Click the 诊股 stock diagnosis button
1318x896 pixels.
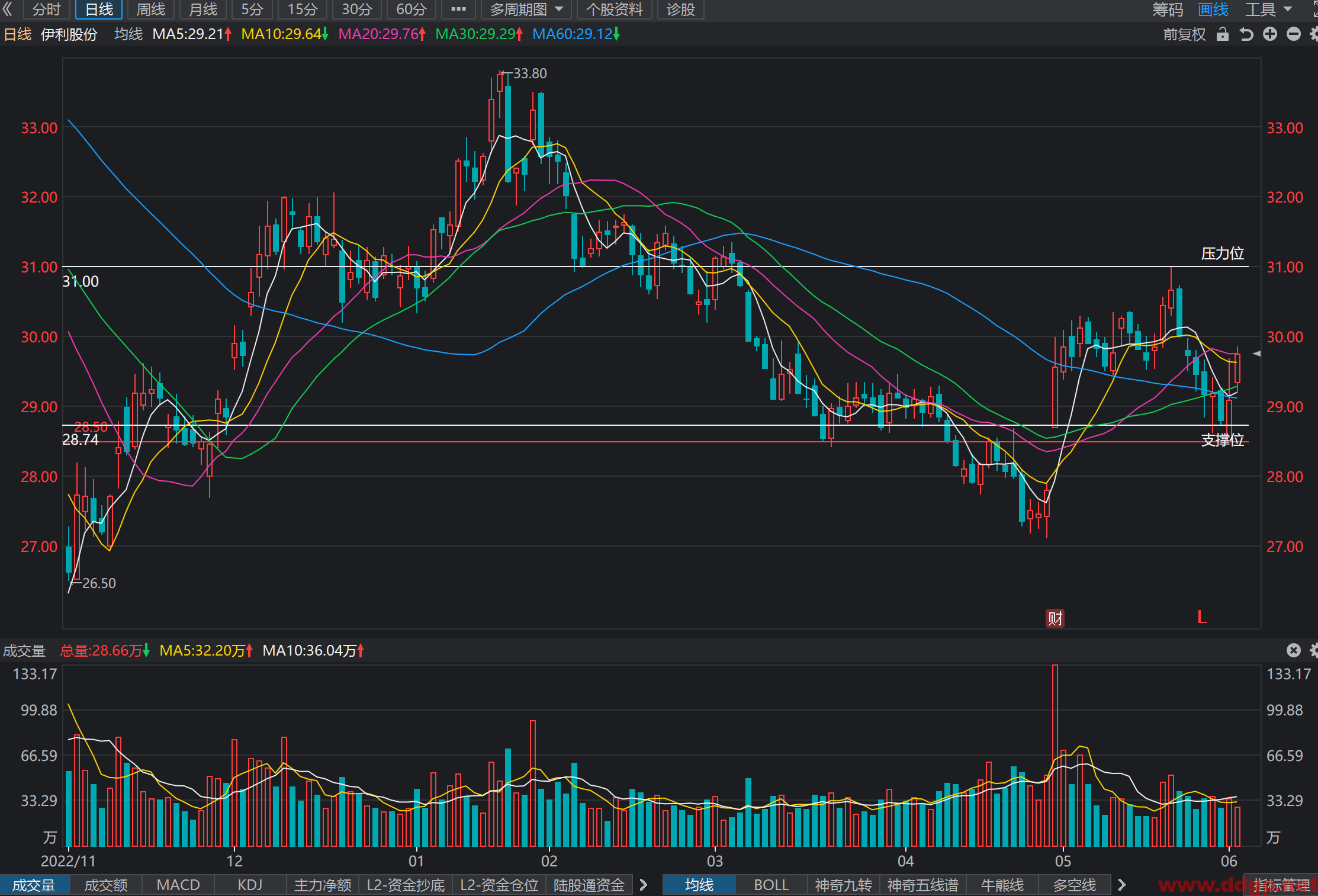click(x=681, y=9)
